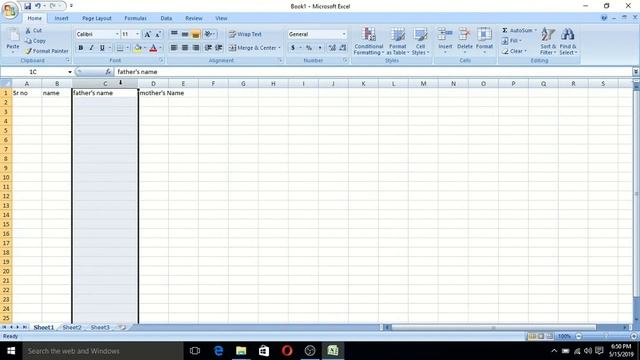
Task: Toggle Bold formatting
Action: click(81, 48)
